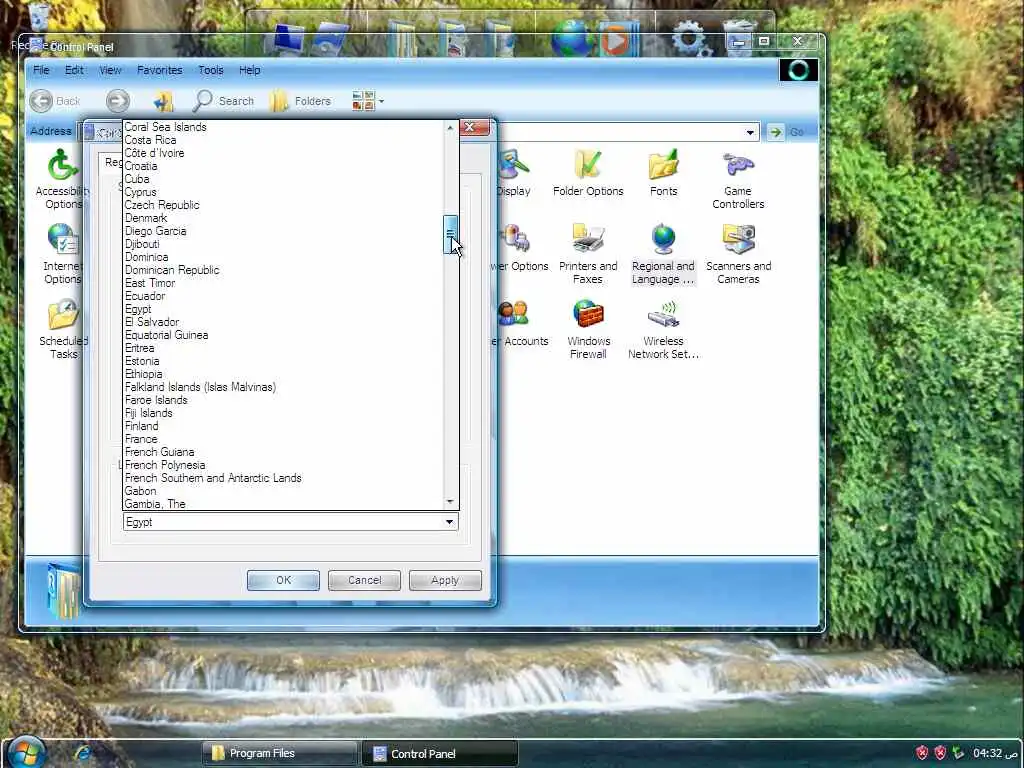1024x768 pixels.
Task: Select Côte d'Ivoire in the list
Action: 154,153
